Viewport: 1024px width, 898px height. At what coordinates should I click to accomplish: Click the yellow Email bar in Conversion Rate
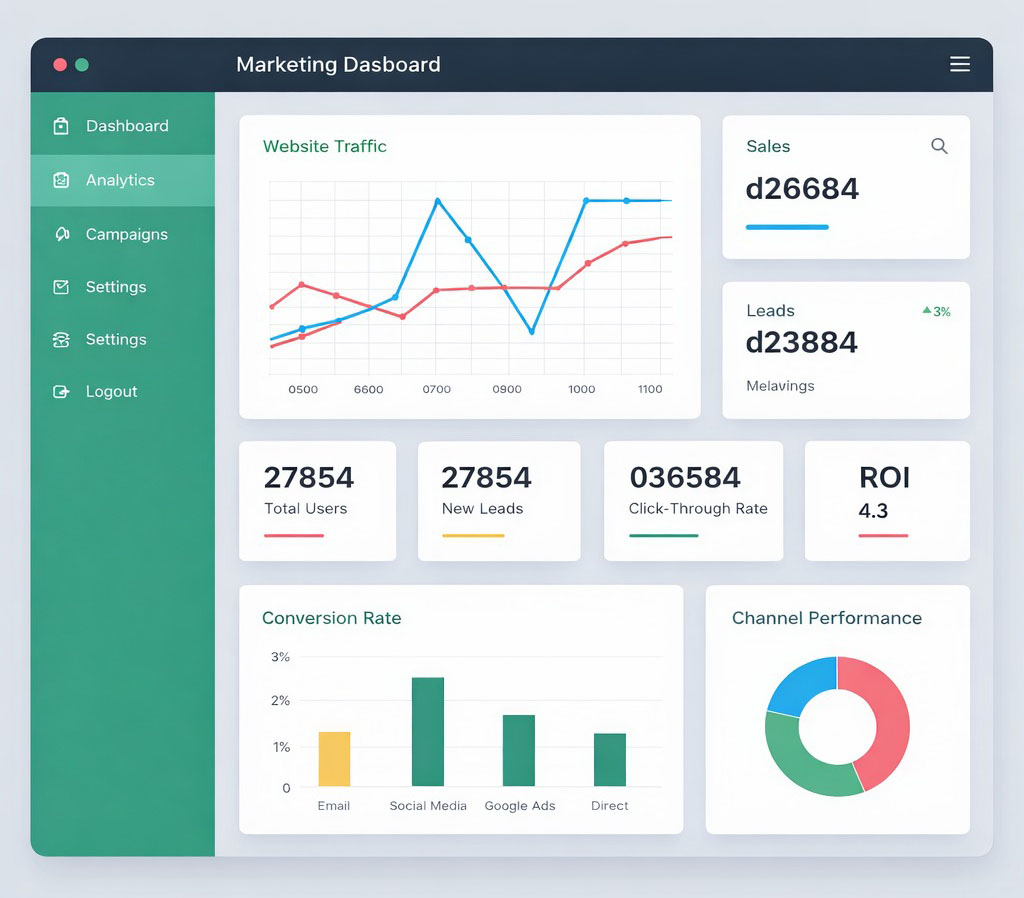click(334, 759)
